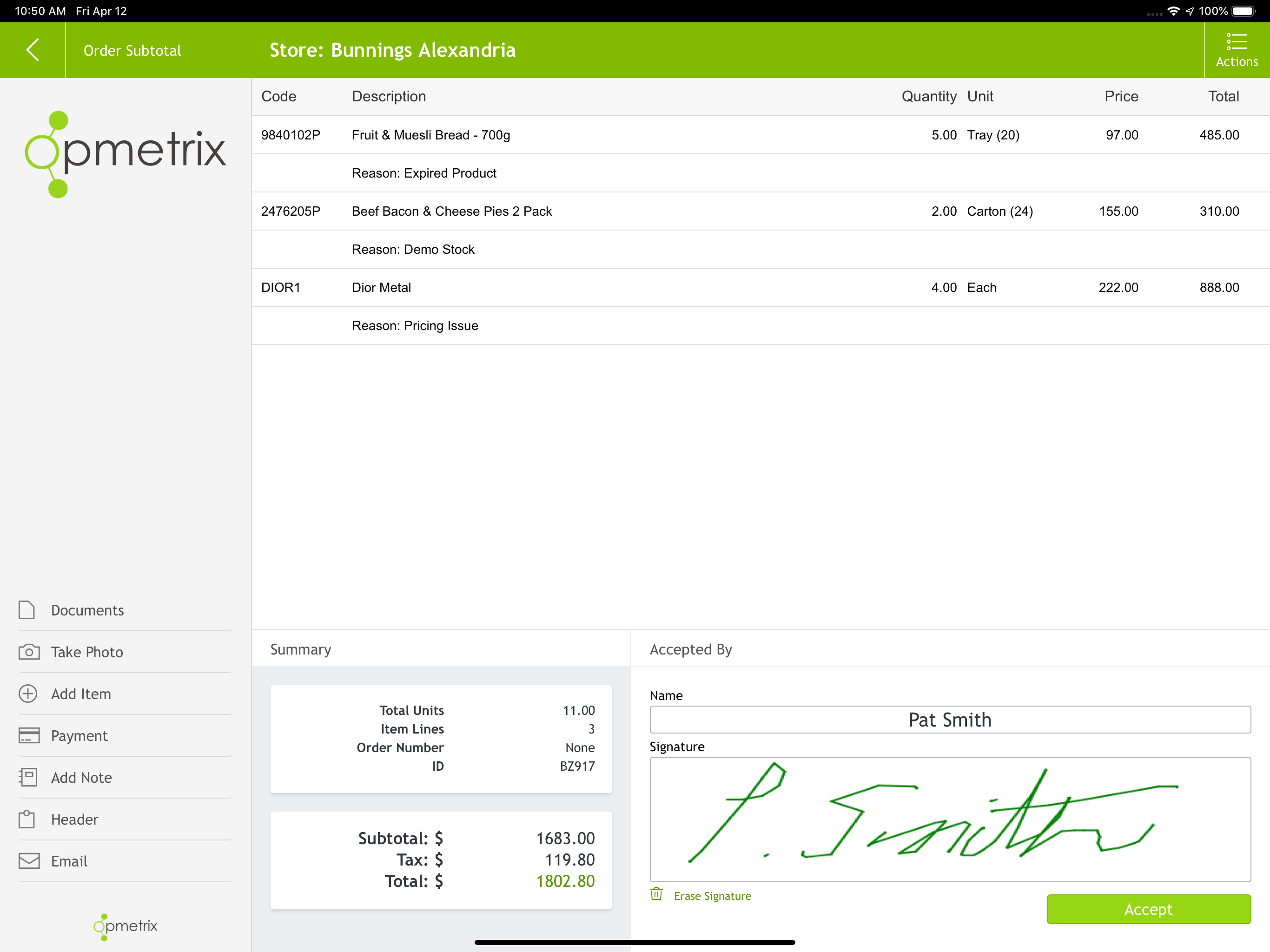Click the Carton (24) unit cell
Viewport: 1270px width, 952px height.
[999, 212]
